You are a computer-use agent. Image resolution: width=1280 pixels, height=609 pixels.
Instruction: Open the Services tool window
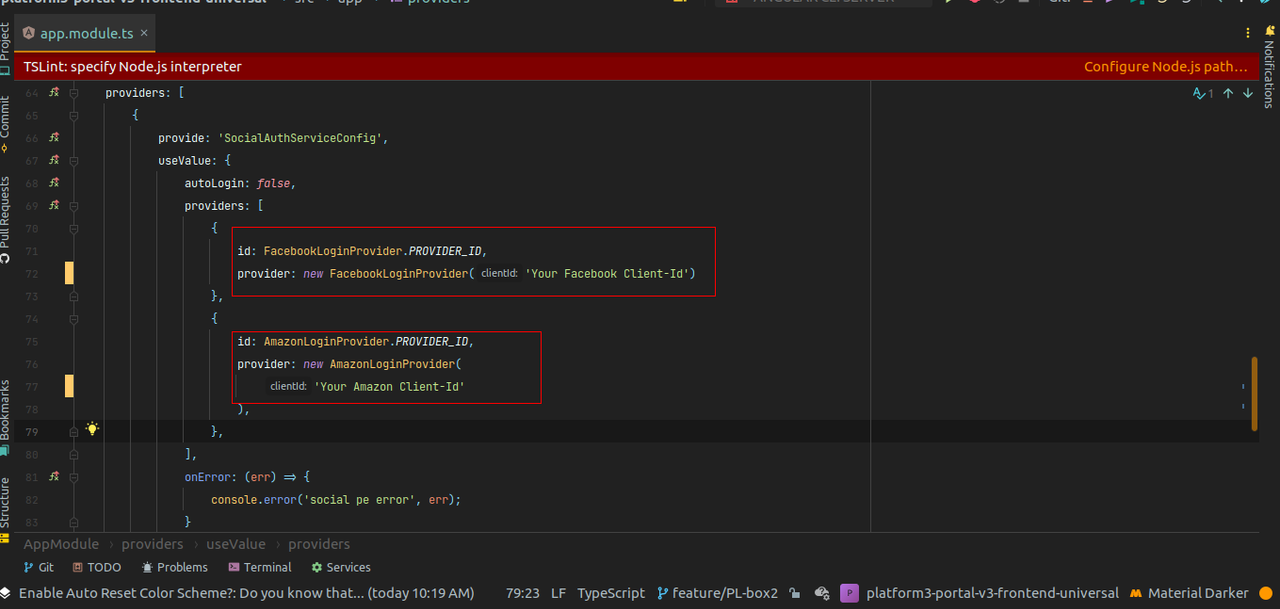click(x=340, y=567)
